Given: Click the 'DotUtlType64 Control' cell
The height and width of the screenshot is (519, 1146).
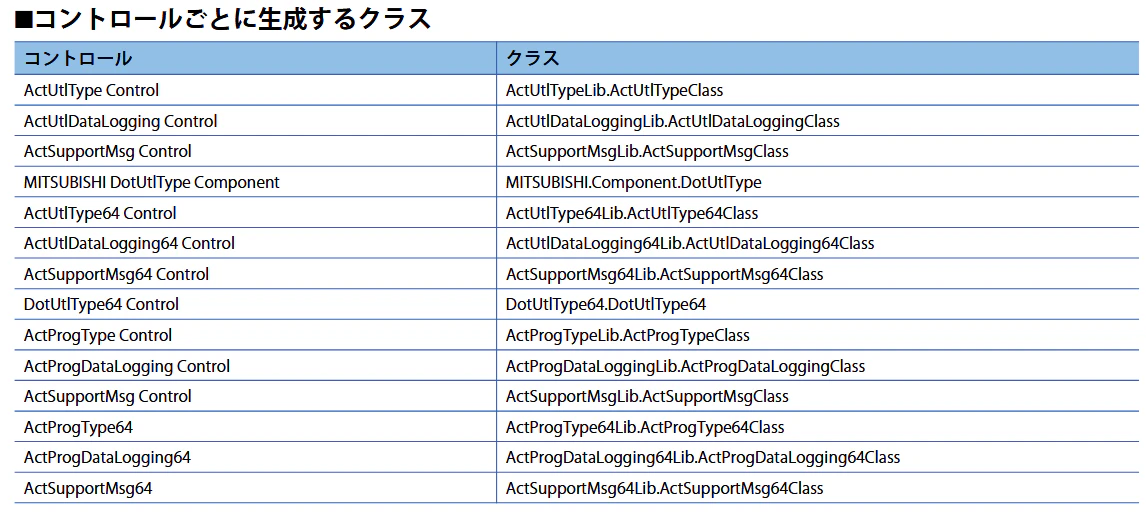Looking at the screenshot, I should [x=255, y=304].
